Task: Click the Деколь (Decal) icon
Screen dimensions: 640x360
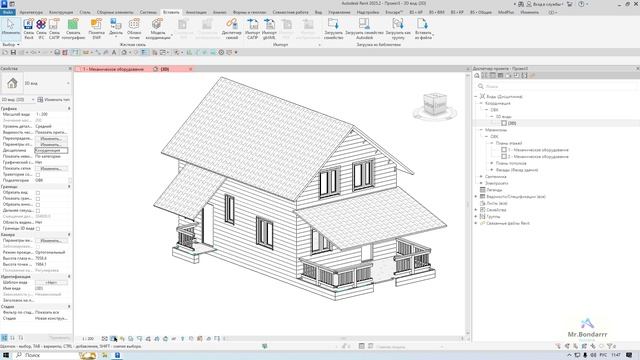Action: 116,28
